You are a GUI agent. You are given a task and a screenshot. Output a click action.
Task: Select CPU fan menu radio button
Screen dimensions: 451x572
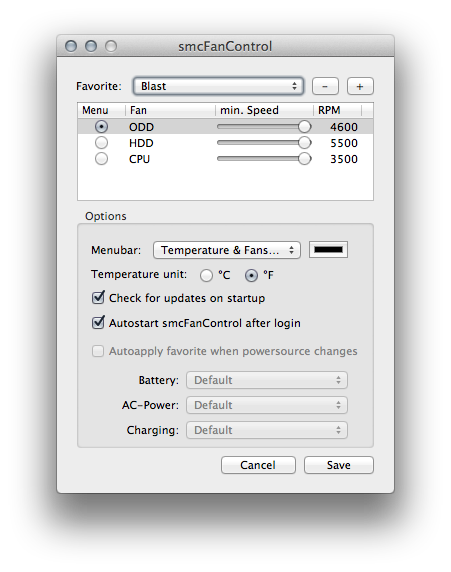pyautogui.click(x=101, y=159)
